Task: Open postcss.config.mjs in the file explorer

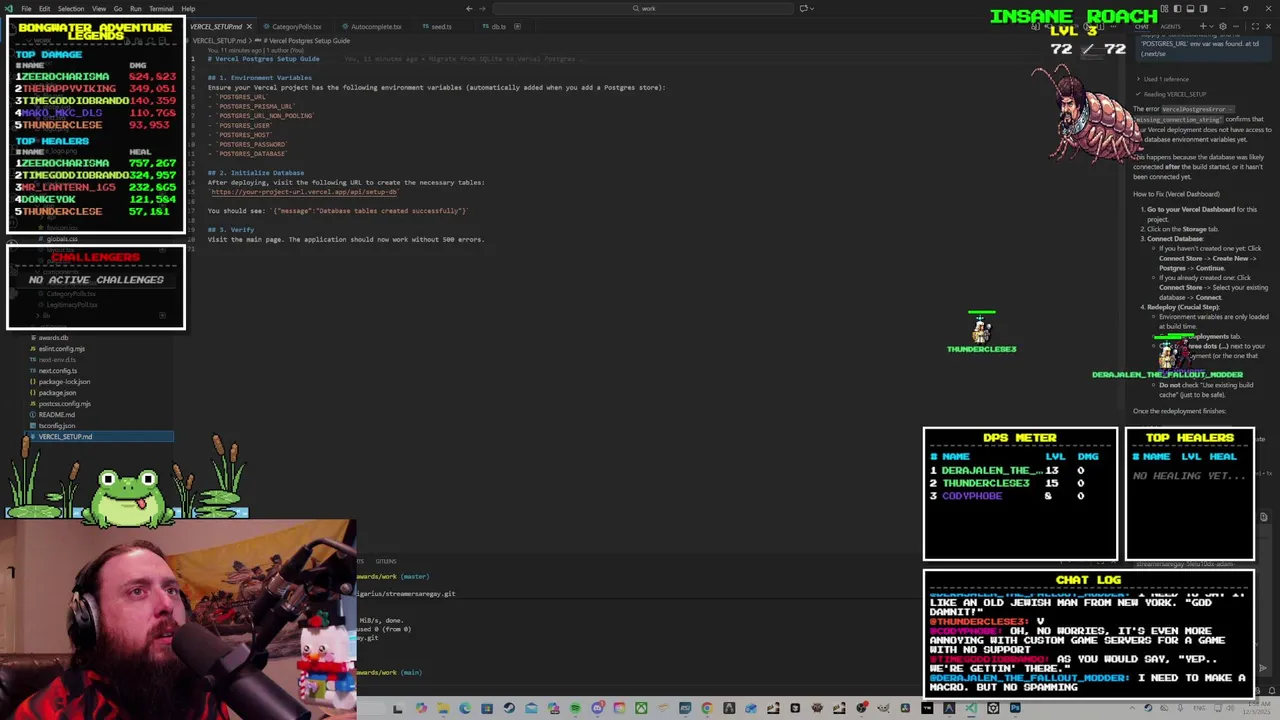Action: (65, 404)
